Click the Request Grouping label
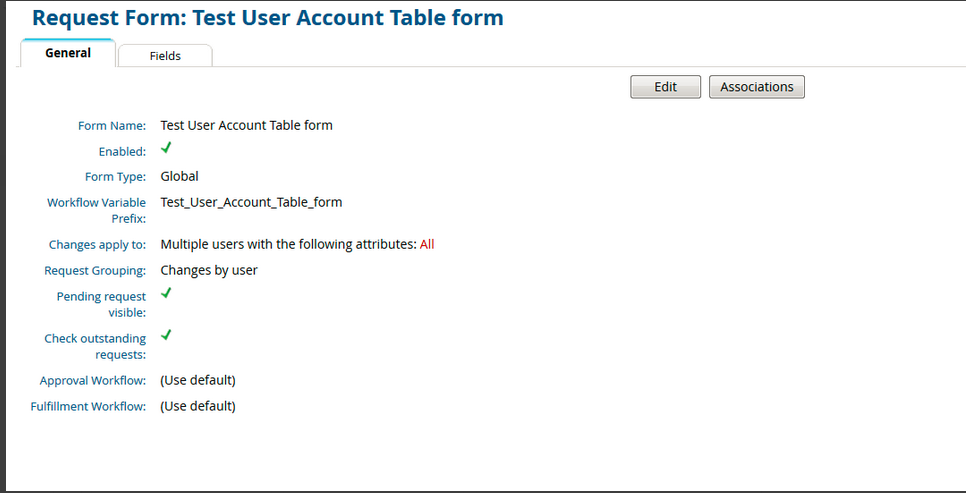Image resolution: width=966 pixels, height=493 pixels. click(95, 271)
